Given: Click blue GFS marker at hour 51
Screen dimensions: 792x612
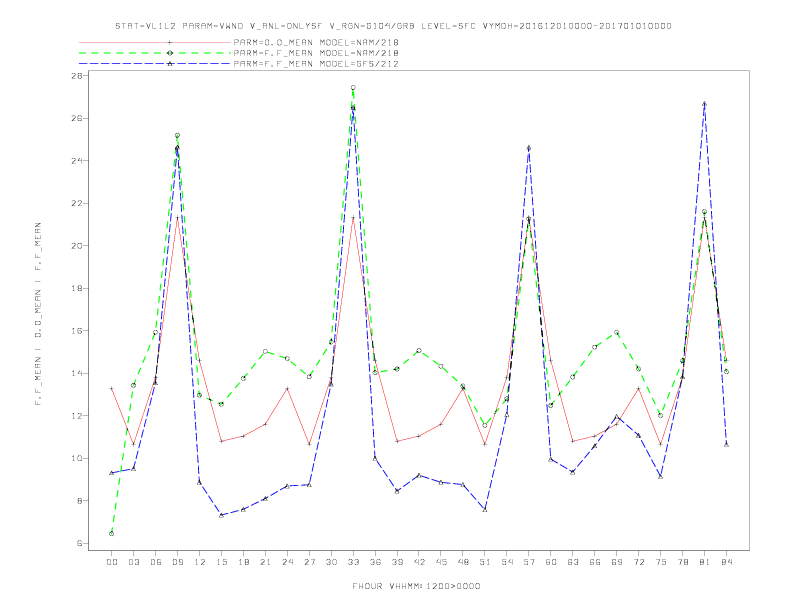Looking at the screenshot, I should [x=485, y=510].
